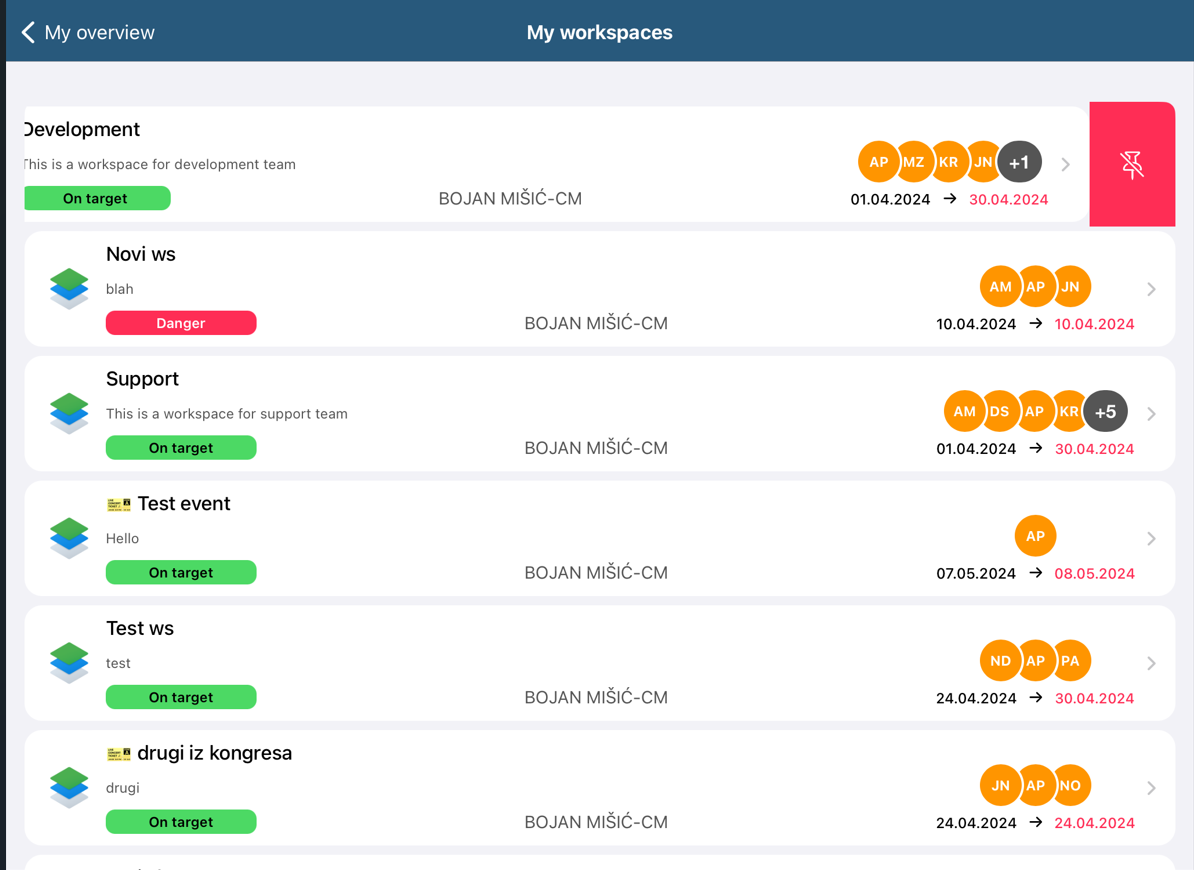Click the red Danger status badge
1194x870 pixels.
pyautogui.click(x=181, y=323)
